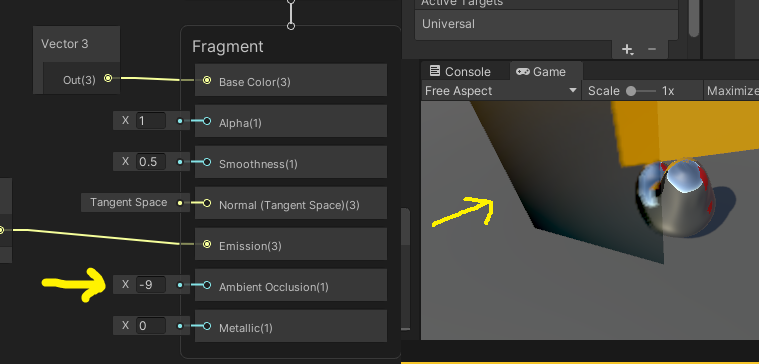Edit the Alpha X value field
This screenshot has width=759, height=364.
151,121
